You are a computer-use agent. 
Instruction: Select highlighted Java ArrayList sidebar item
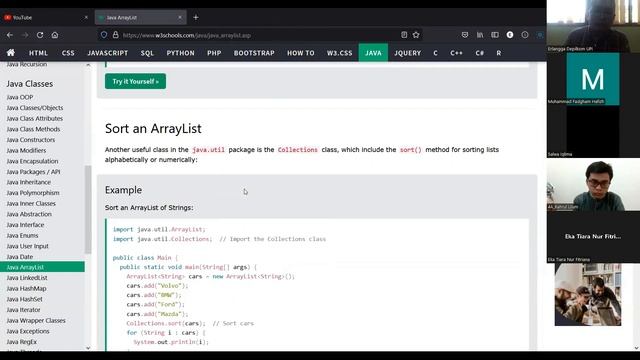click(x=42, y=267)
